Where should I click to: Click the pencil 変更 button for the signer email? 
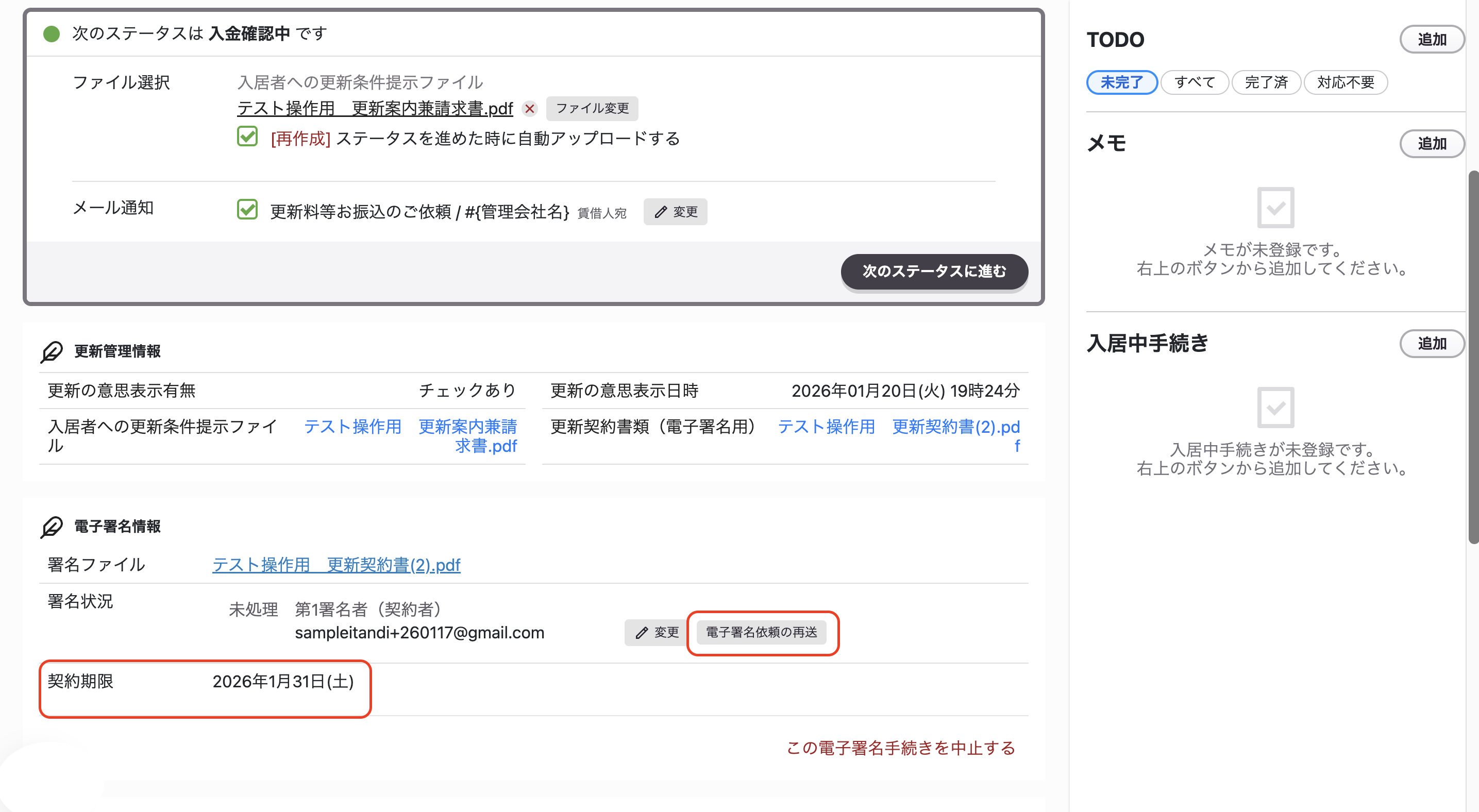point(657,632)
